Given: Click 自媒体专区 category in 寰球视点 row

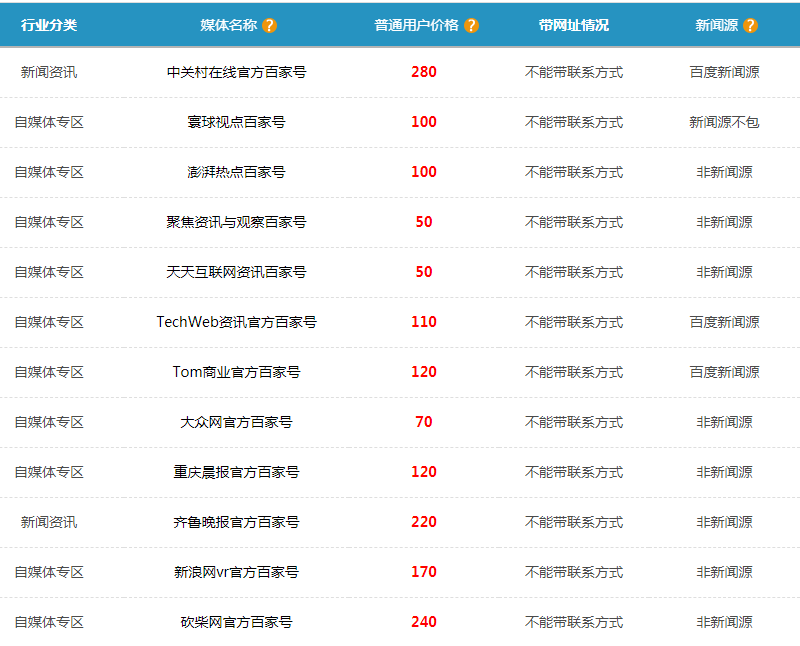Looking at the screenshot, I should coord(49,122).
